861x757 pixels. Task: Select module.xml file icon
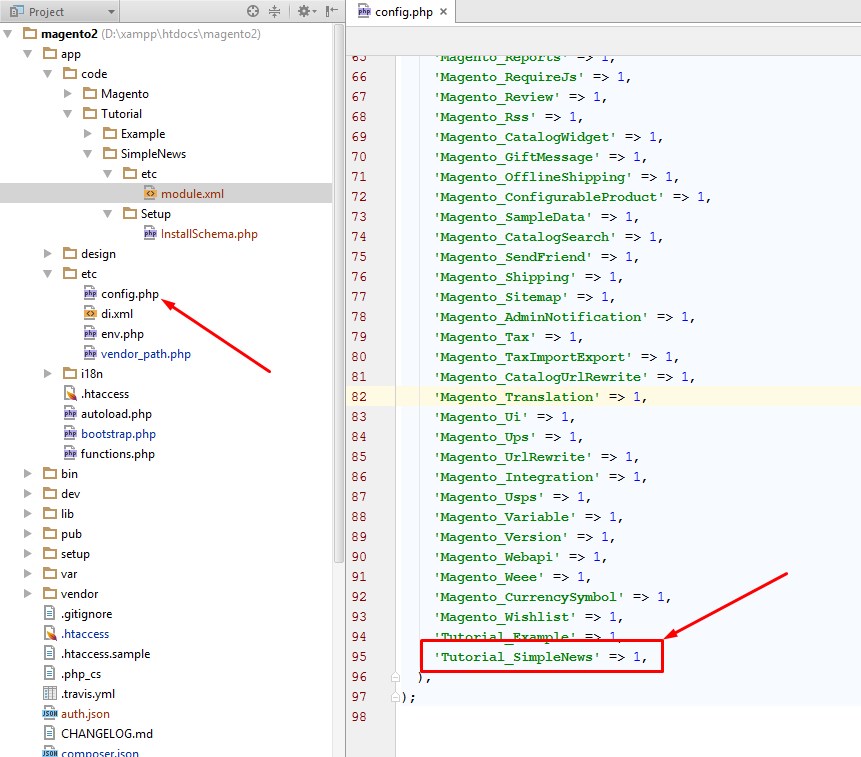tap(150, 193)
